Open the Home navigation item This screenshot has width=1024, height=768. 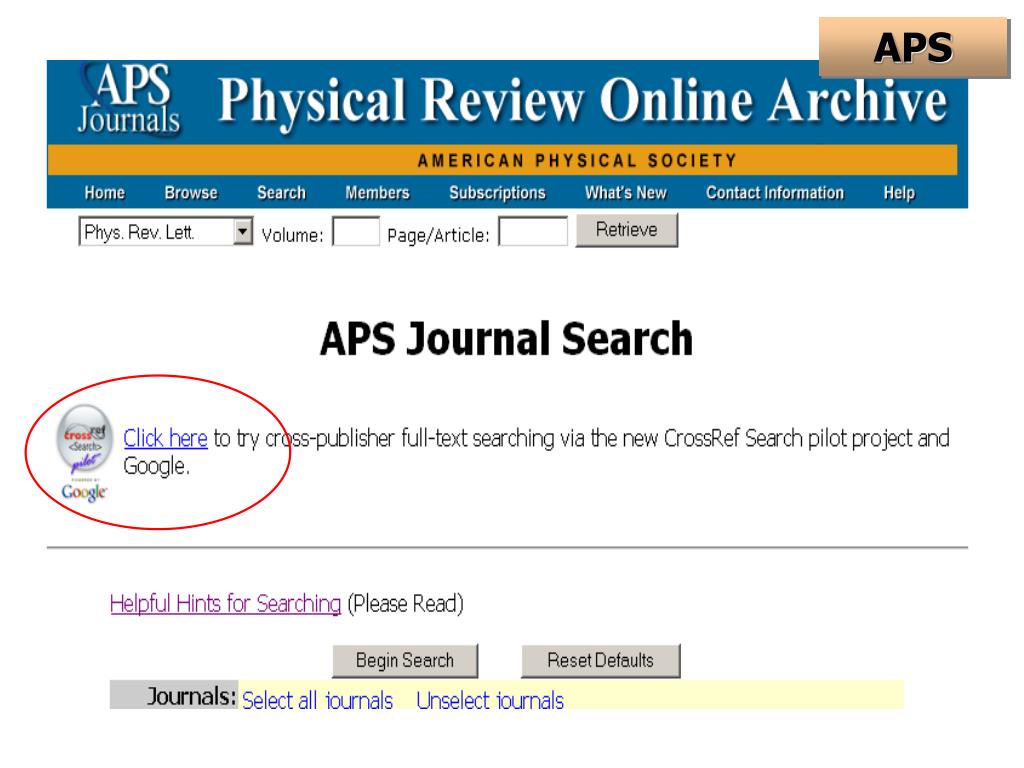click(x=104, y=193)
